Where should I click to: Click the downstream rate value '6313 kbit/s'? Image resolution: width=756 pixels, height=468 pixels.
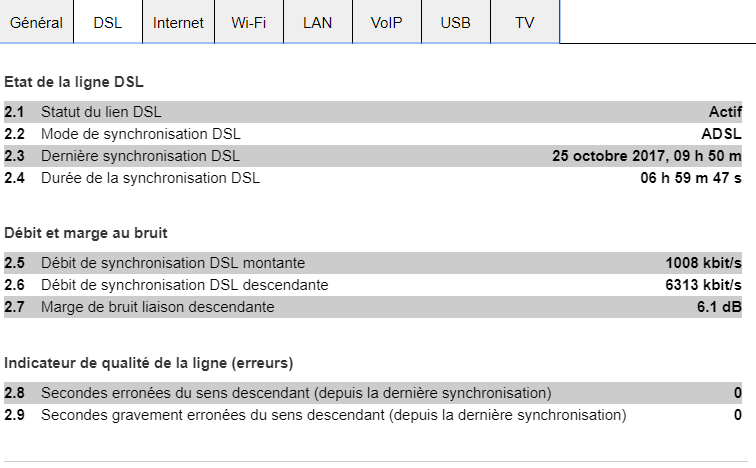point(703,285)
